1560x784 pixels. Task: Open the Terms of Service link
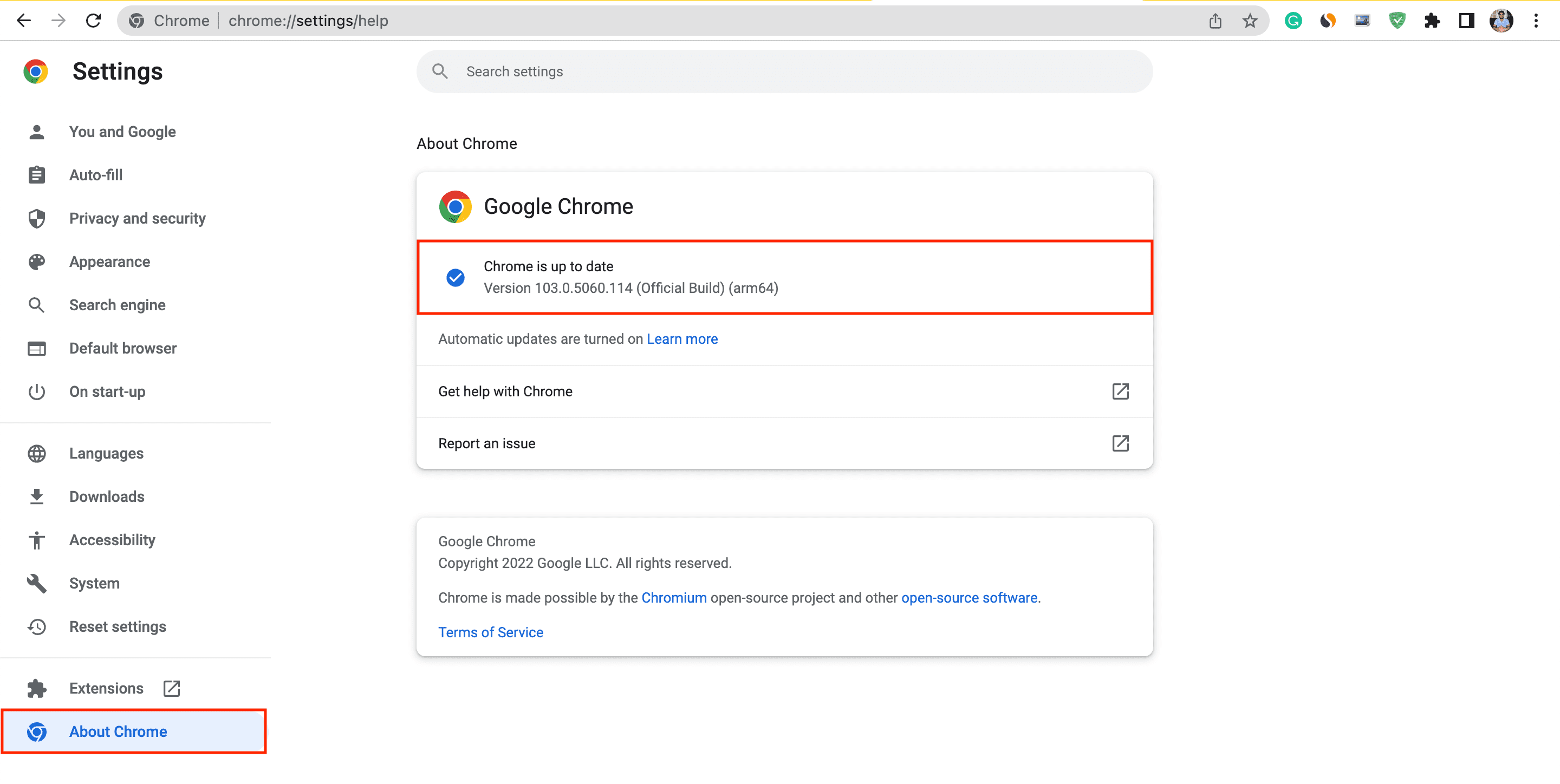click(x=491, y=632)
